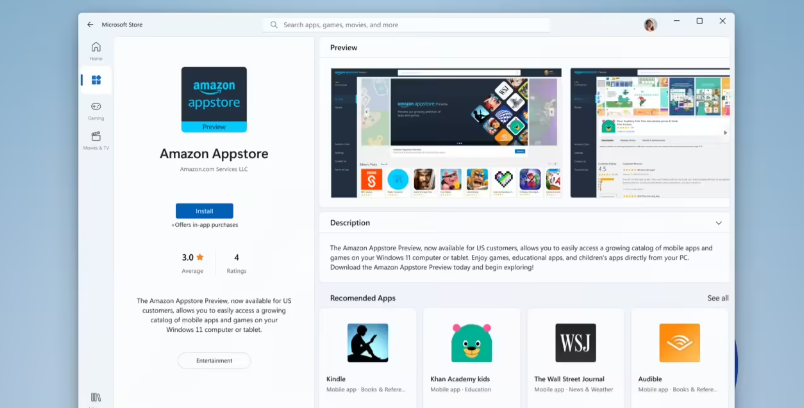Install the Amazon Appstore
Image resolution: width=804 pixels, height=408 pixels.
tap(204, 211)
